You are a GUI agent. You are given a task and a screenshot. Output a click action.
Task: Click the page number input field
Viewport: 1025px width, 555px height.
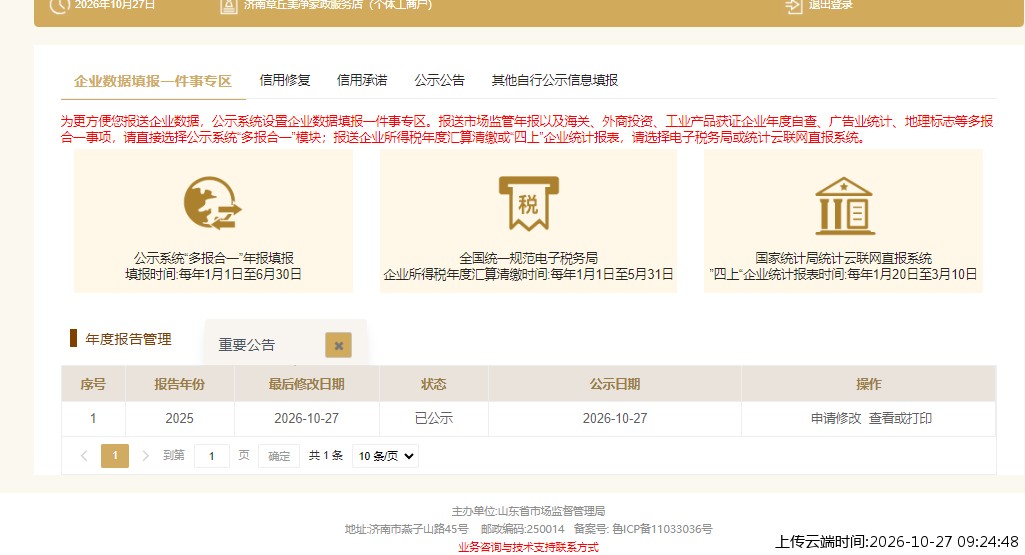point(212,456)
